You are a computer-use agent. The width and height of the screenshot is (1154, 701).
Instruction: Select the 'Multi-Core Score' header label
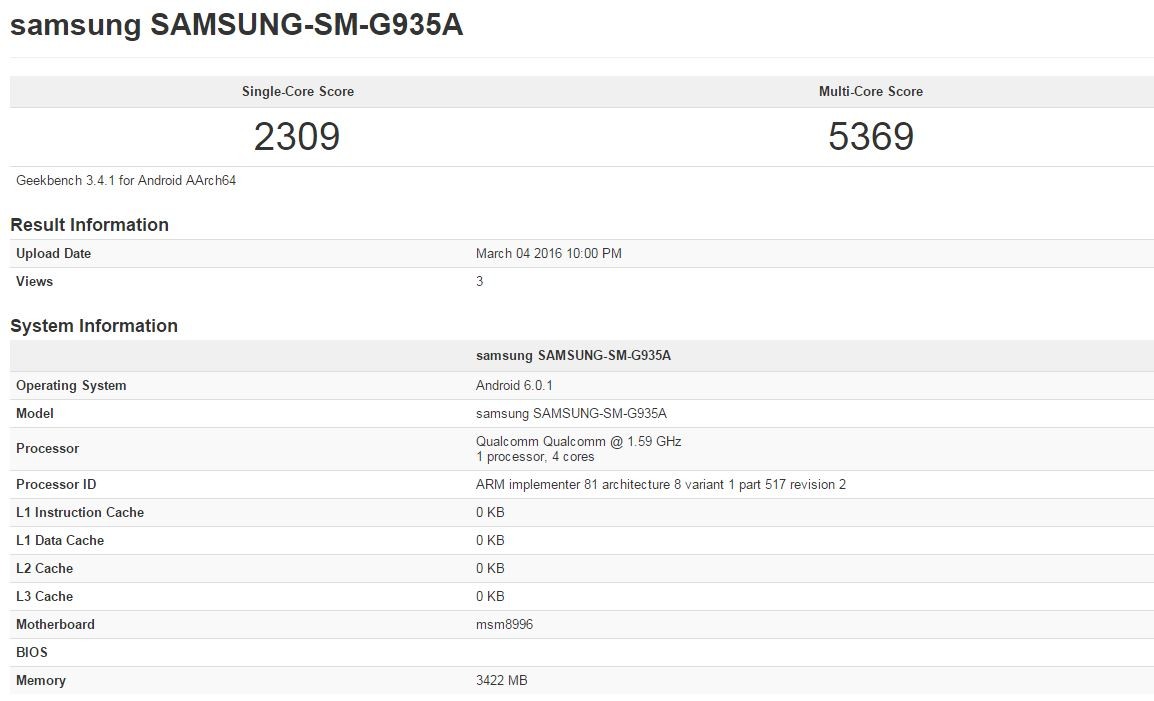(x=871, y=91)
